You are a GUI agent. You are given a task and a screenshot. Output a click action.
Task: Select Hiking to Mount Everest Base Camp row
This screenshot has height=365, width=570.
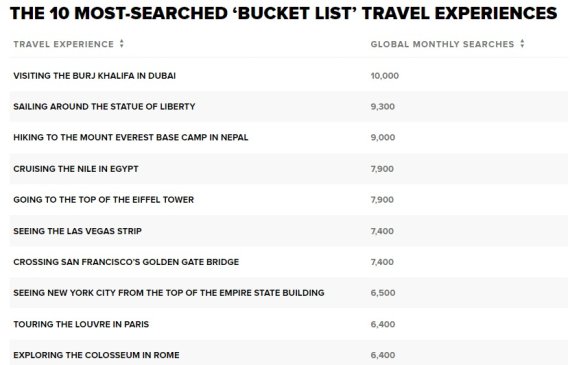pyautogui.click(x=289, y=137)
